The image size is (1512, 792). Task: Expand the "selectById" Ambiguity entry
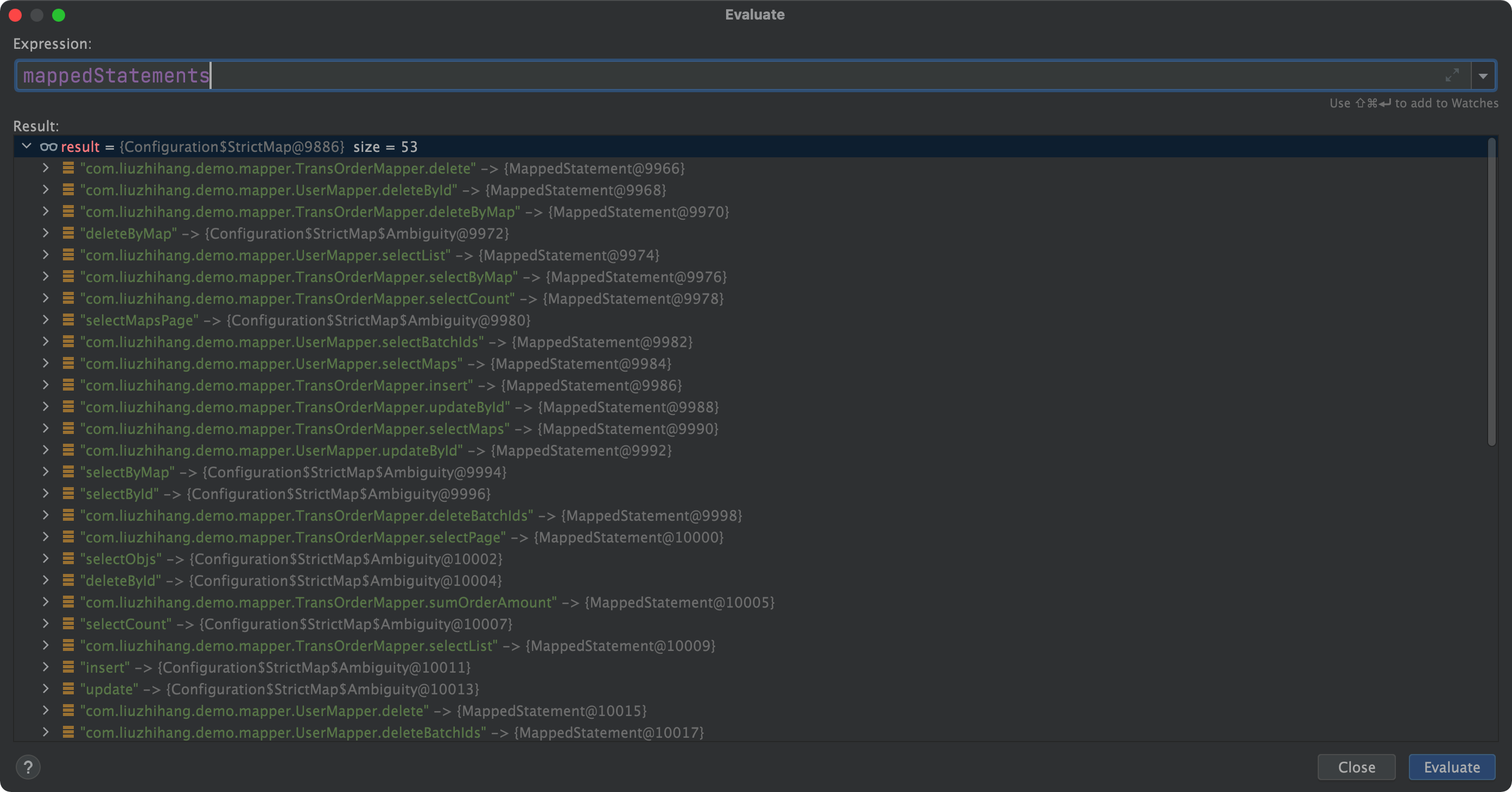pos(45,494)
